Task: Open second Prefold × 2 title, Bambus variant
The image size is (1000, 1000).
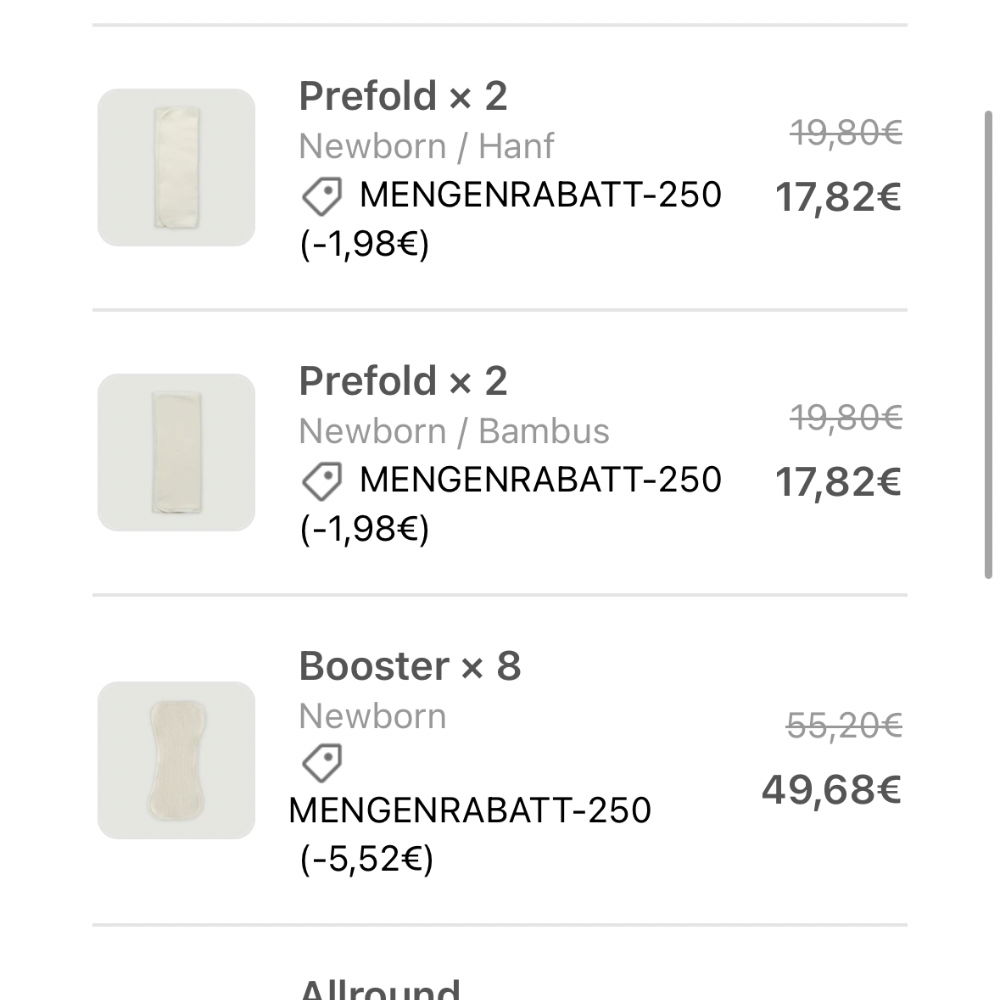Action: pos(403,382)
